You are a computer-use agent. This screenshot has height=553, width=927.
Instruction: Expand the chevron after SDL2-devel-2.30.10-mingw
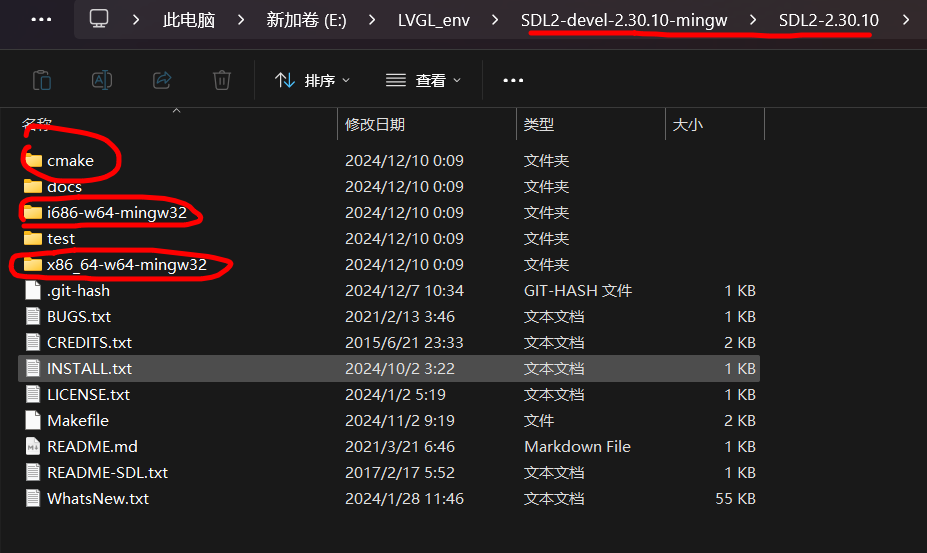click(753, 20)
